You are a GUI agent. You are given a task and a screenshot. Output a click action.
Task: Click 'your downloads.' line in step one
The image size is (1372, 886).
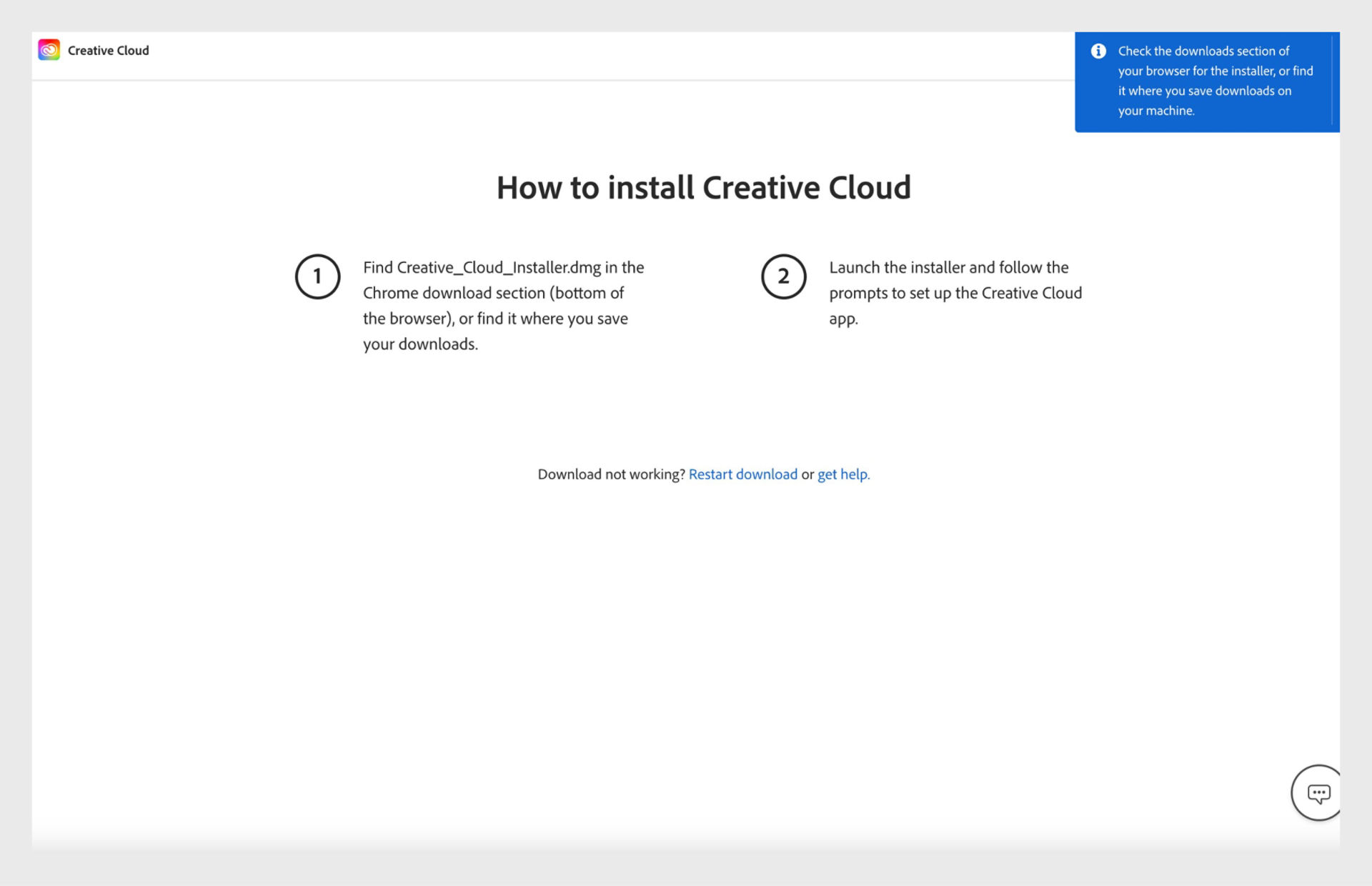(420, 344)
